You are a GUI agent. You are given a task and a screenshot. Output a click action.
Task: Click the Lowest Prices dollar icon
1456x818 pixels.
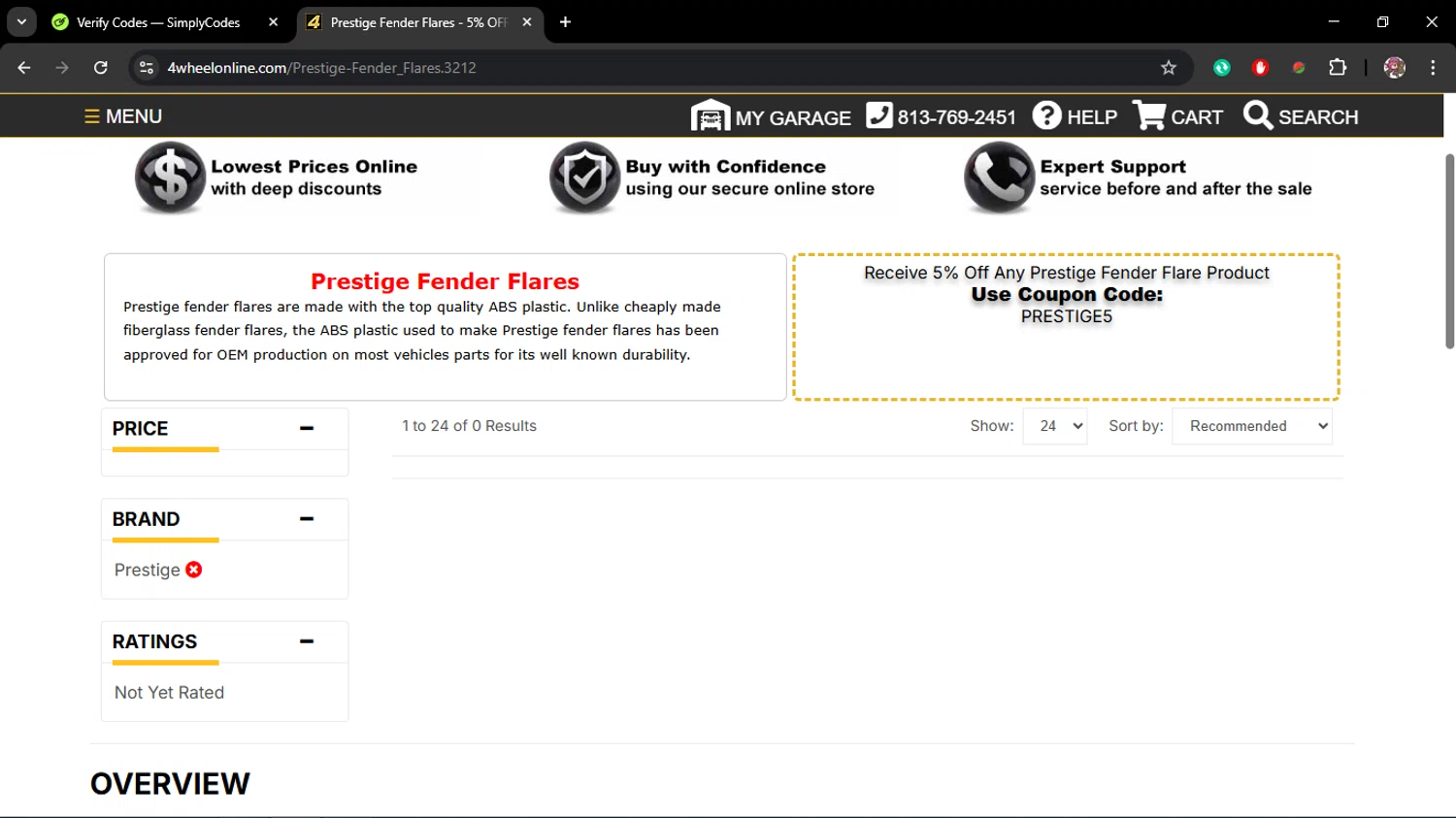pyautogui.click(x=170, y=178)
